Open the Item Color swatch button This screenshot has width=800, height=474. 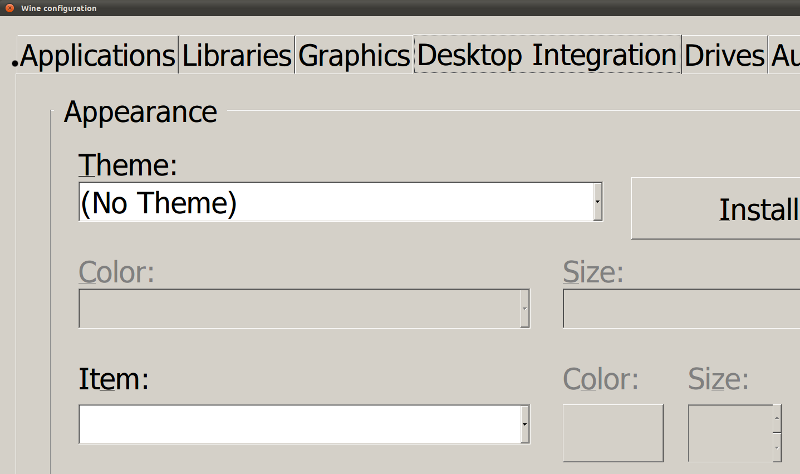[x=614, y=433]
